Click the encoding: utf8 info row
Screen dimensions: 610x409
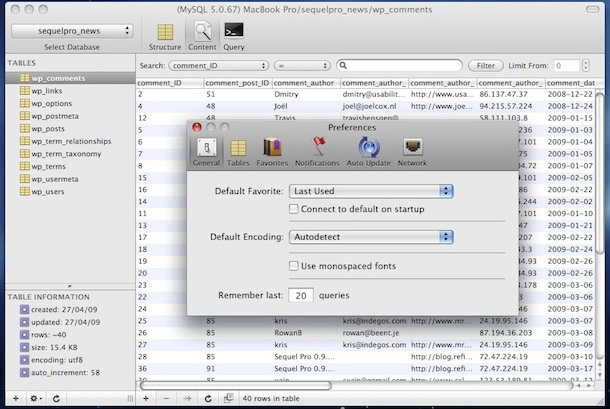point(57,360)
